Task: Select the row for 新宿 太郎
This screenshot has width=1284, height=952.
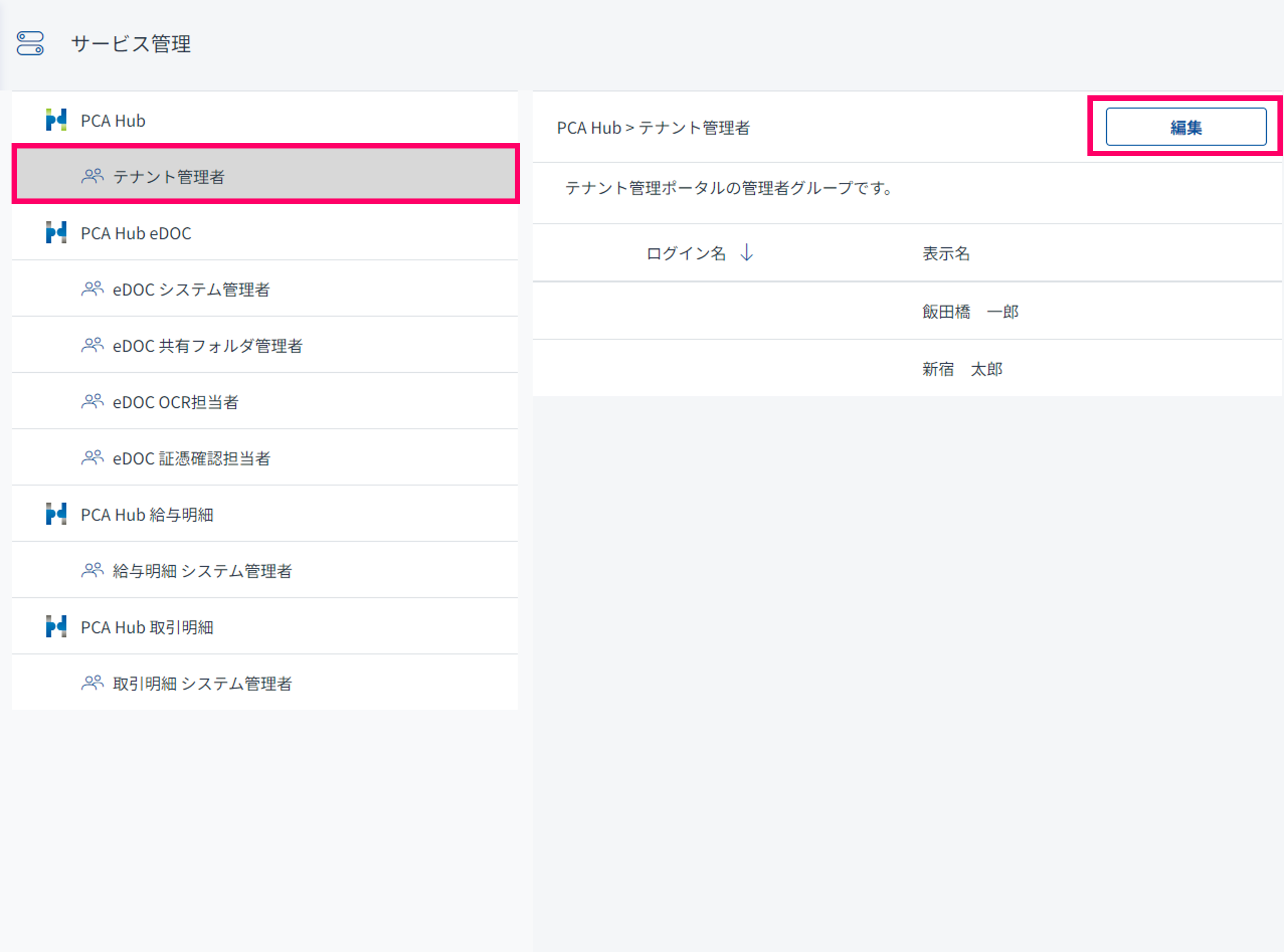Action: click(962, 369)
